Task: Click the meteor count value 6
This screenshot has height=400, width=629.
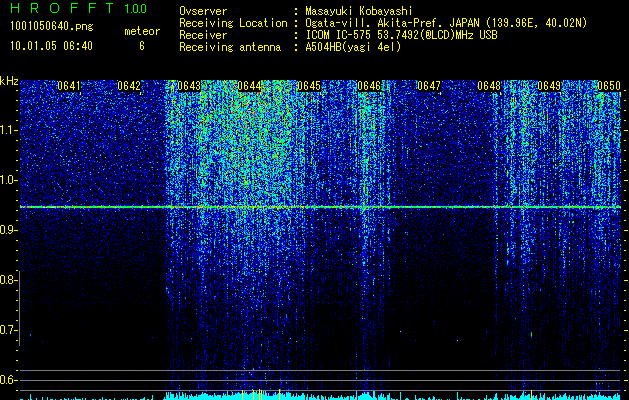Action: click(x=142, y=46)
